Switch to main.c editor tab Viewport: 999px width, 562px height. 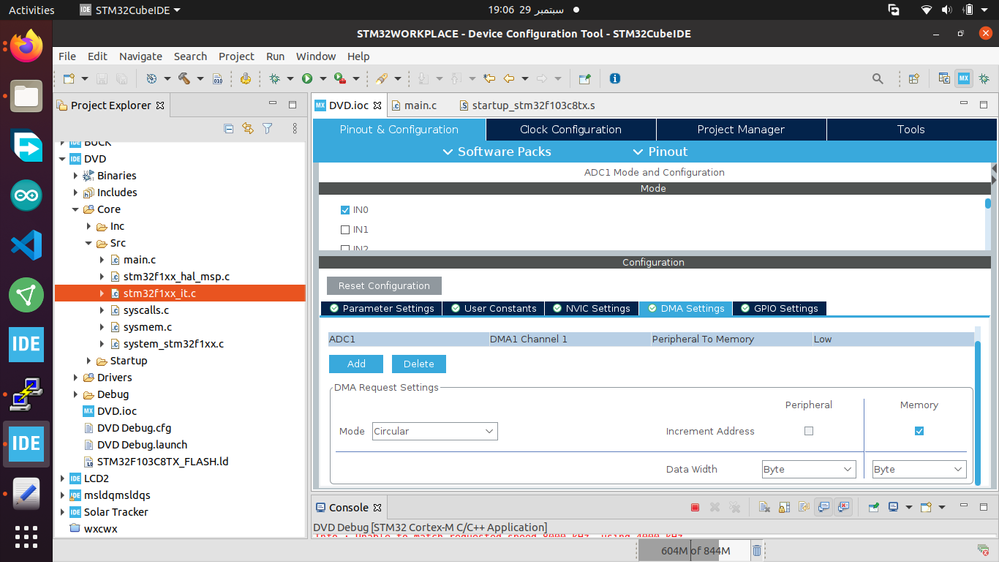pos(413,105)
